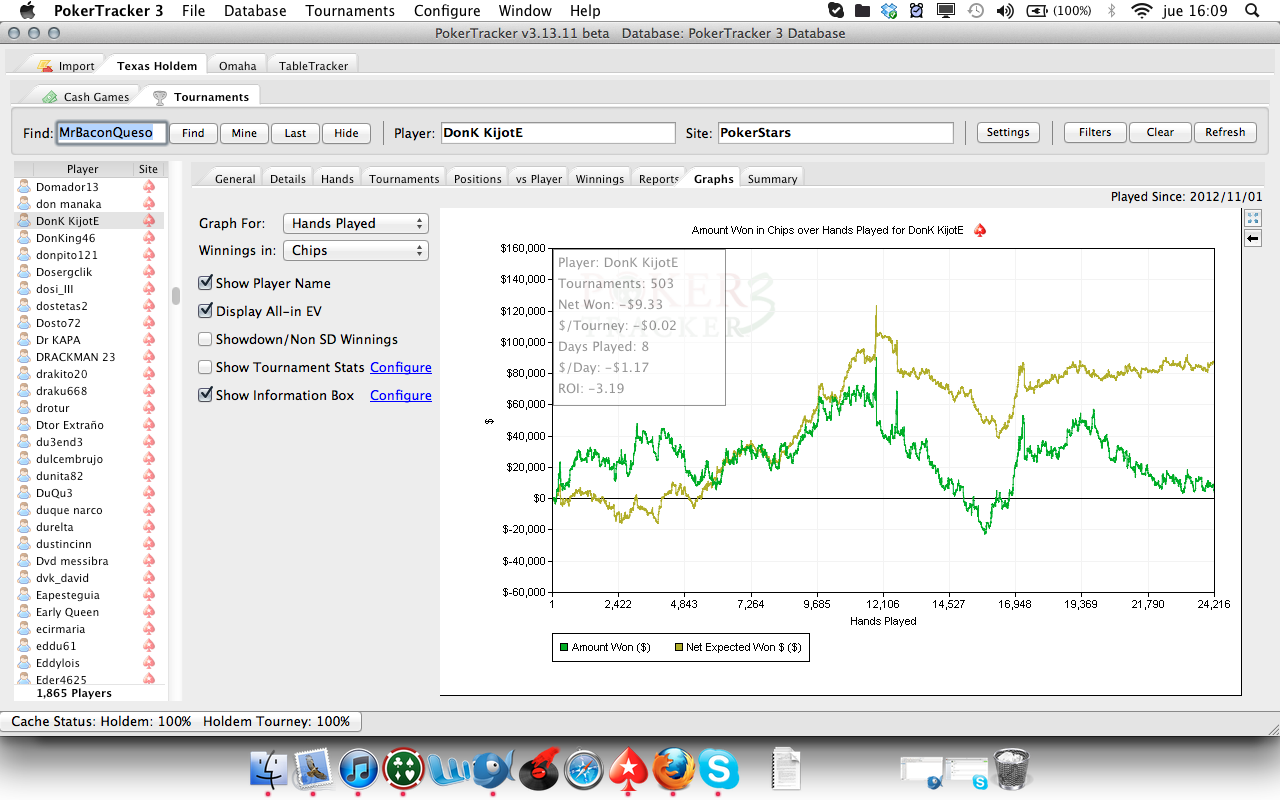
Task: Click the Wi-Fi status icon
Action: [x=1141, y=11]
